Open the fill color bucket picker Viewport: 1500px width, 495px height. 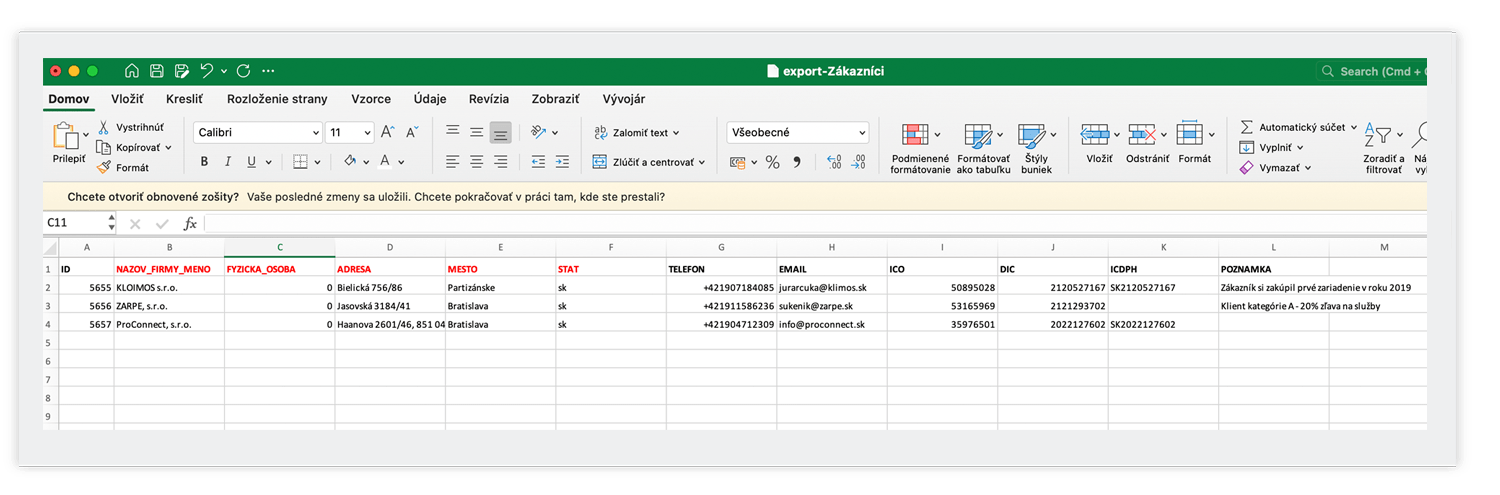coord(350,162)
